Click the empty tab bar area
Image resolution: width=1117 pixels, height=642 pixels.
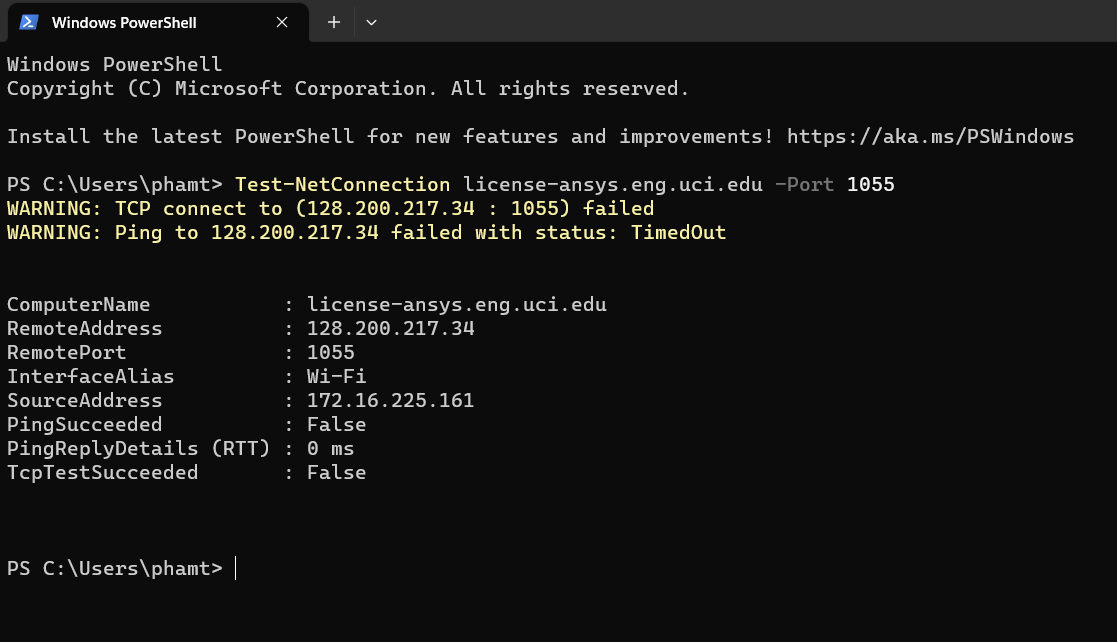(x=748, y=21)
